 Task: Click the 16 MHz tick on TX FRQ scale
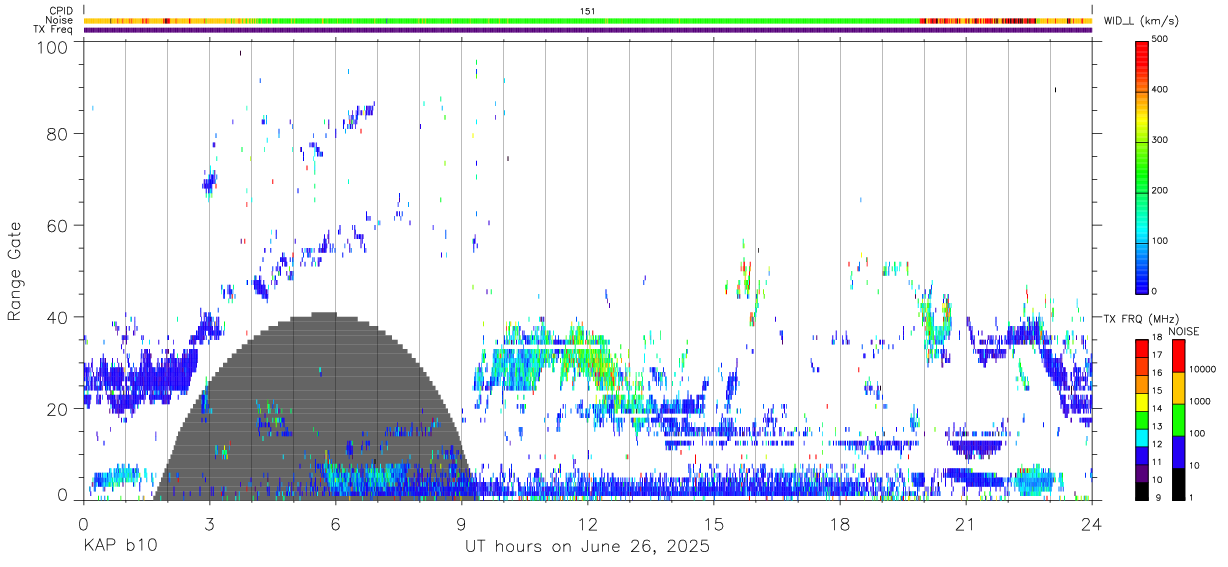coord(1156,373)
